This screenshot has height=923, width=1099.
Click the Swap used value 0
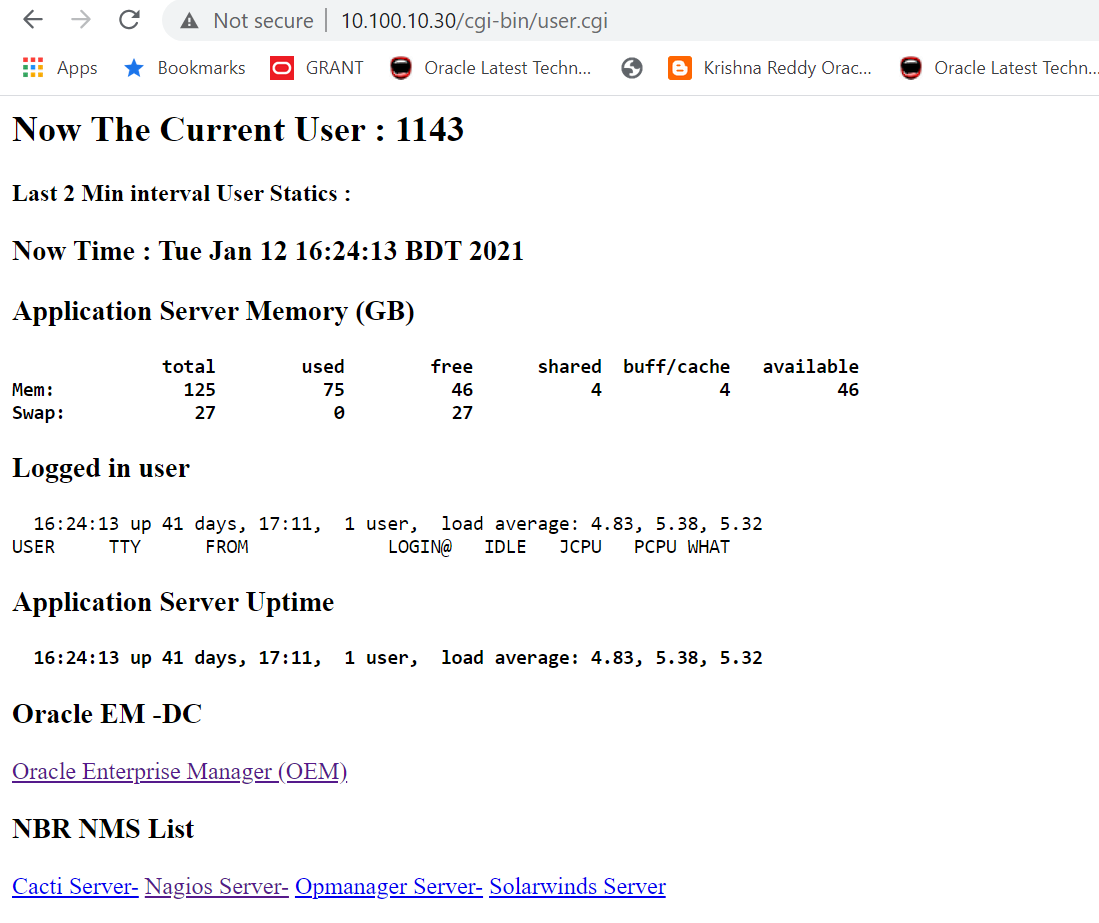(x=339, y=413)
